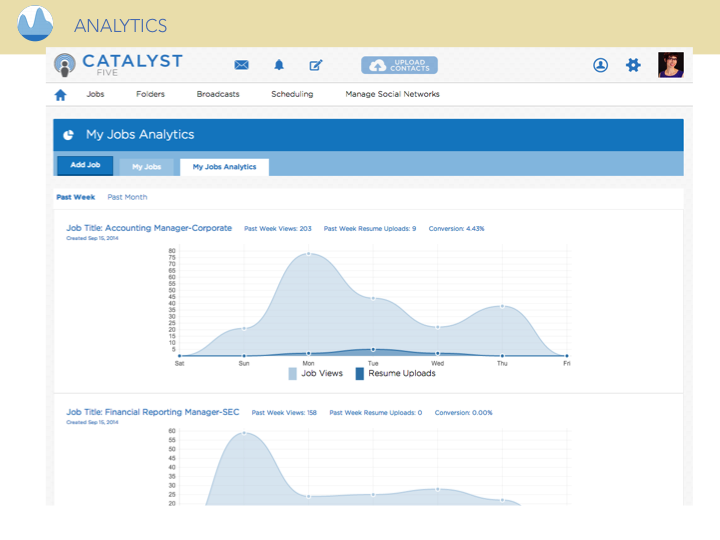Open the Broadcasts menu item
720x540 pixels.
click(218, 94)
